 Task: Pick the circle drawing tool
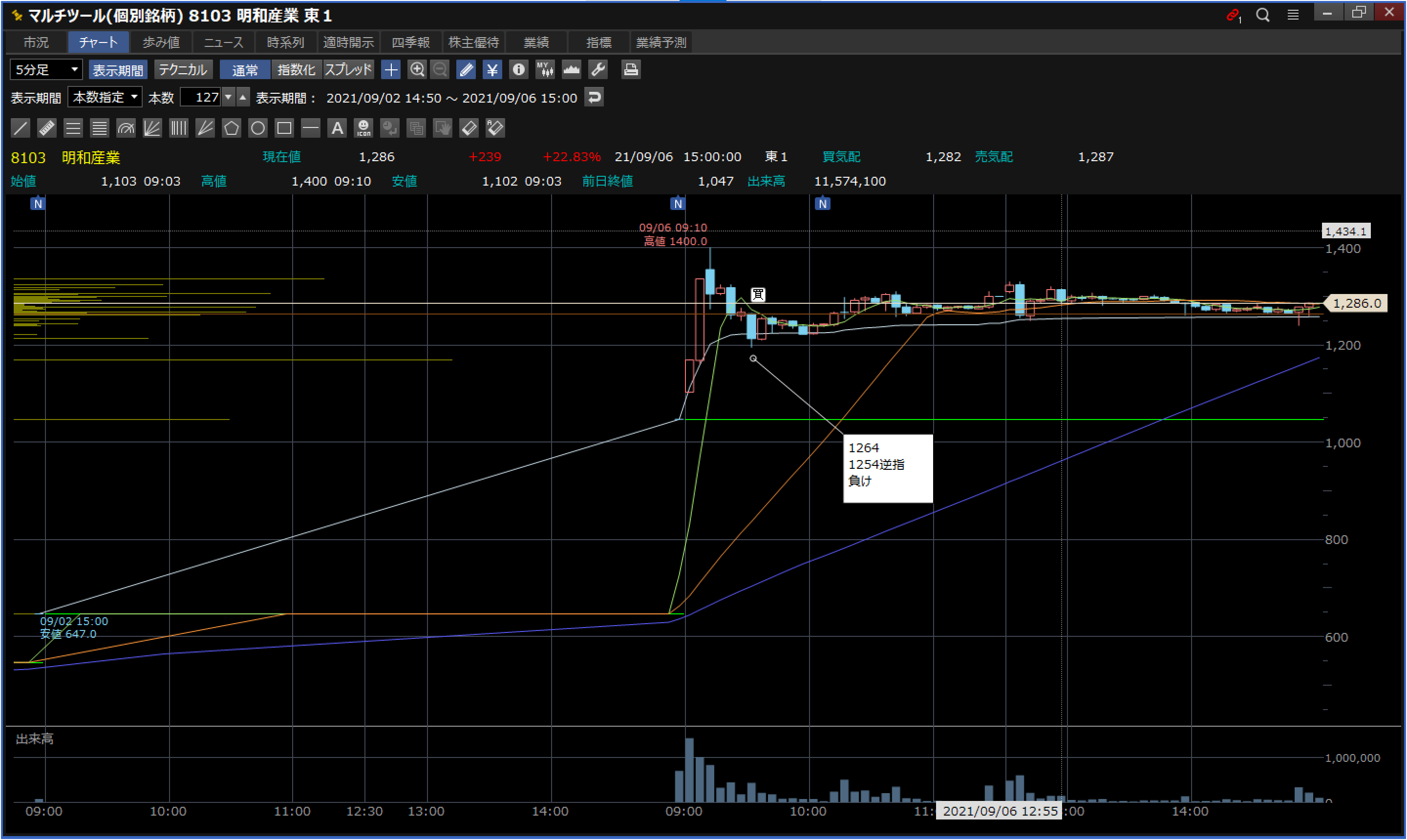pyautogui.click(x=257, y=128)
